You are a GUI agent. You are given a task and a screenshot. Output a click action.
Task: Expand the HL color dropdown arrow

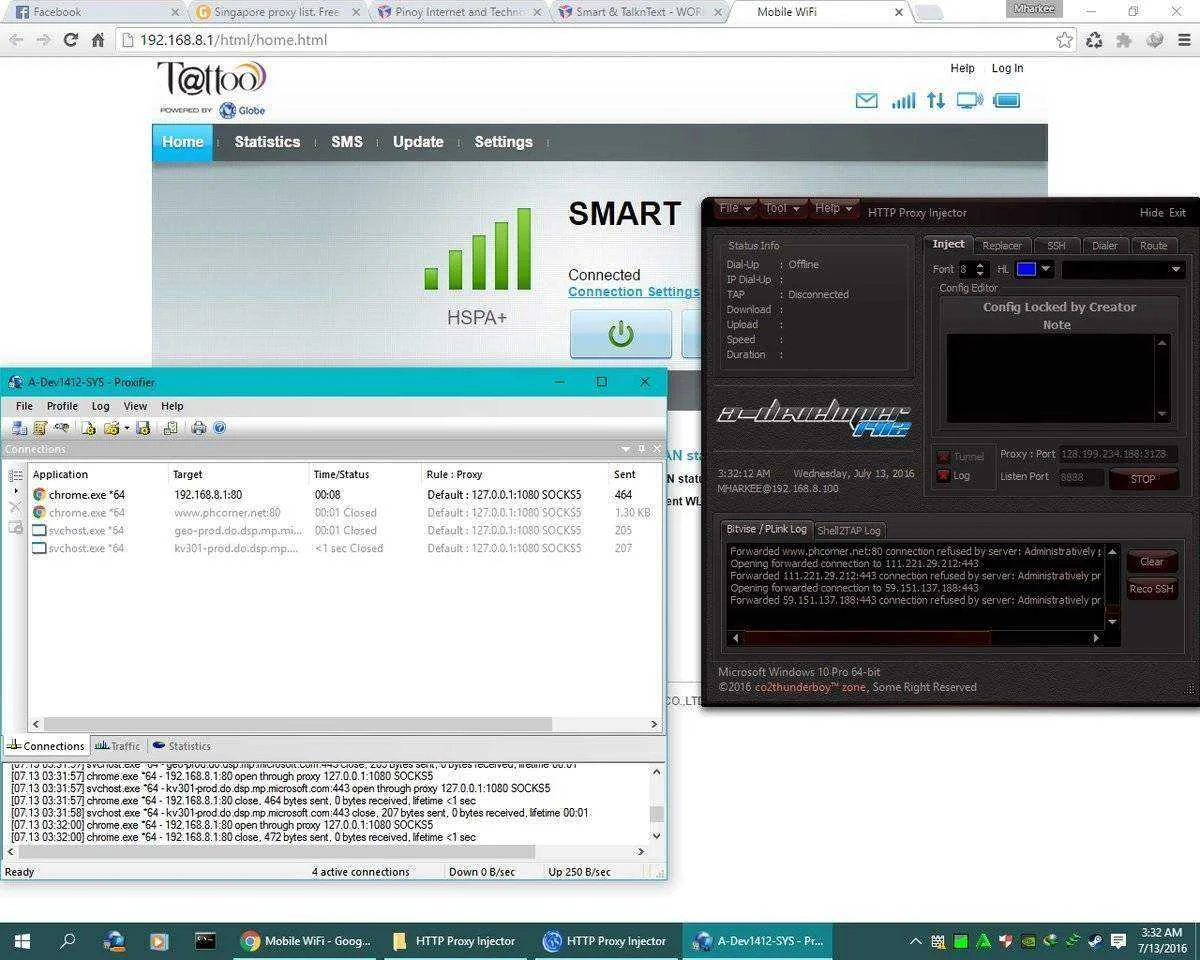point(1046,269)
